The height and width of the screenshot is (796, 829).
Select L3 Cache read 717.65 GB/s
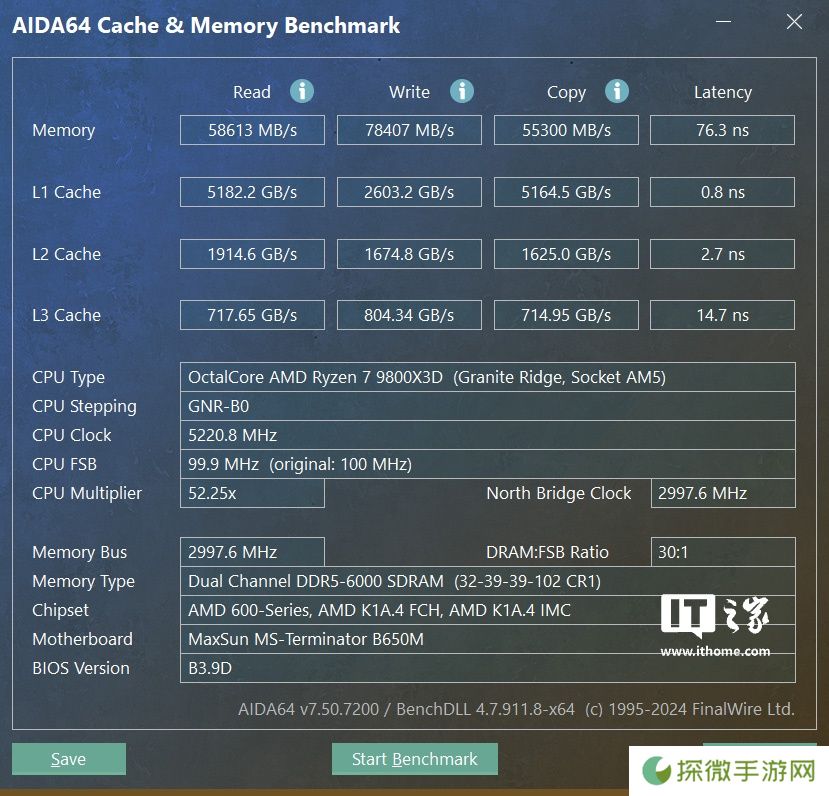coord(252,315)
